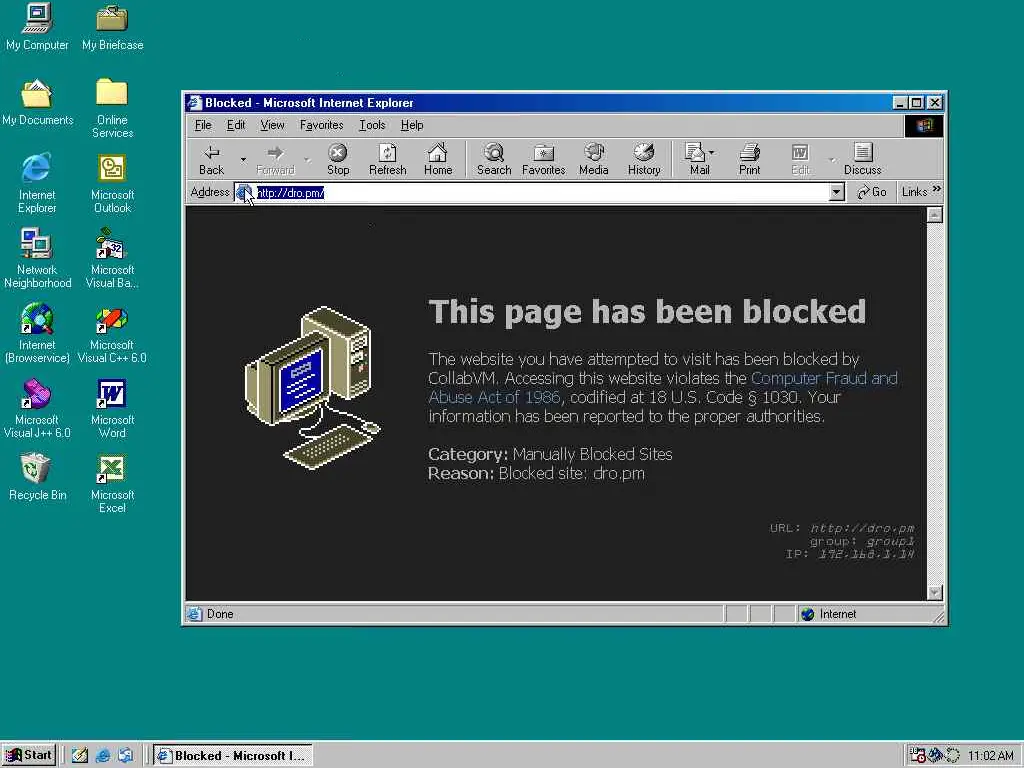Open the Search pane
The image size is (1024, 768).
(x=494, y=160)
